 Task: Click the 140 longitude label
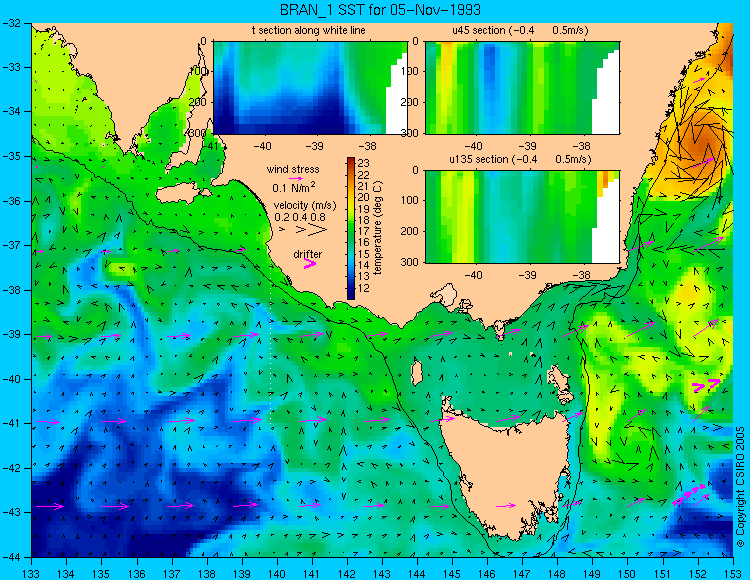coord(277,574)
